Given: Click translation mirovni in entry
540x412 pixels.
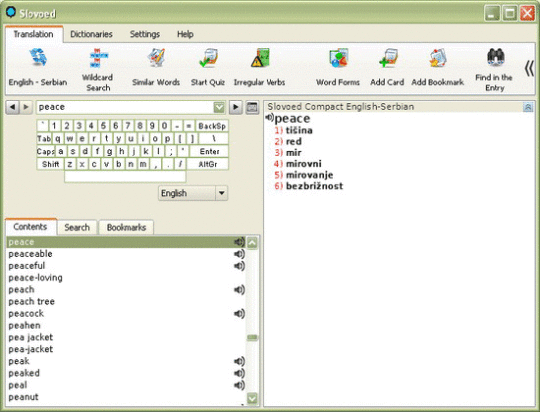Looking at the screenshot, I should tap(303, 163).
